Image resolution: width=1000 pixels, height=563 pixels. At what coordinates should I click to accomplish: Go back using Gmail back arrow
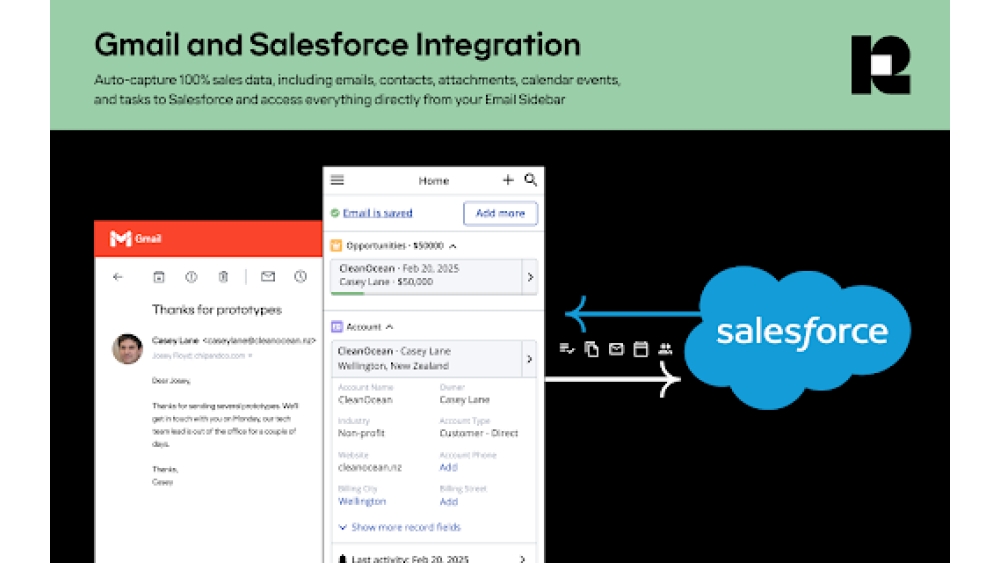coord(118,277)
